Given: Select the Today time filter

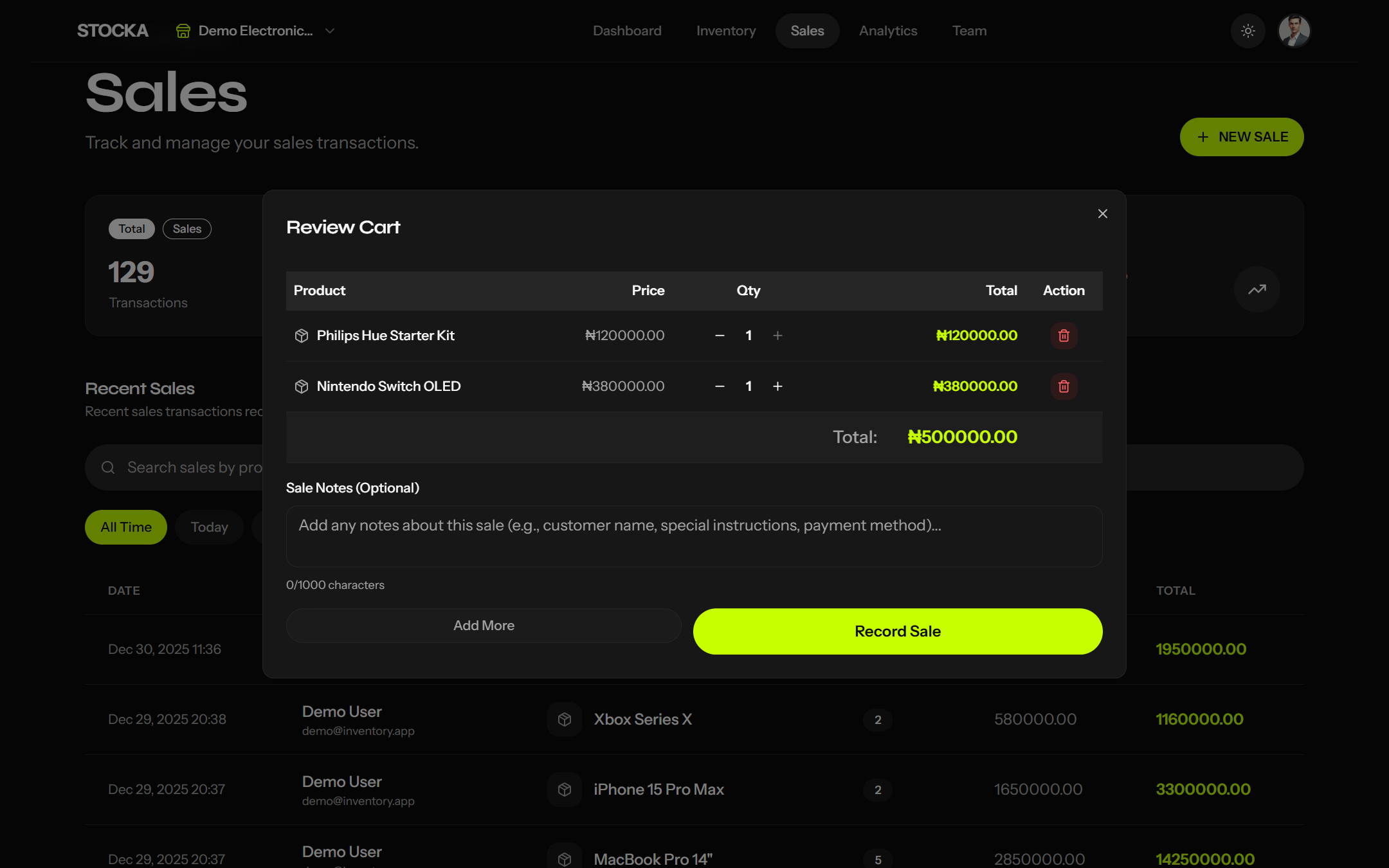Looking at the screenshot, I should (x=209, y=527).
